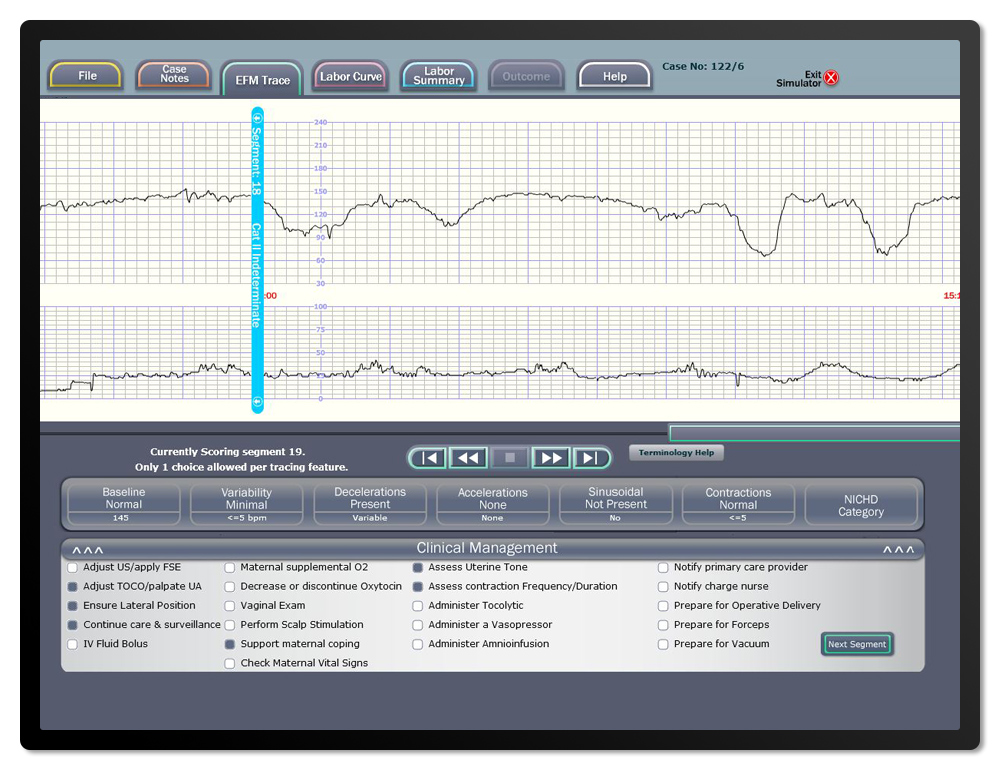Click arrow icon atop Segment 18 marker
The height and width of the screenshot is (770, 1000).
point(257,116)
